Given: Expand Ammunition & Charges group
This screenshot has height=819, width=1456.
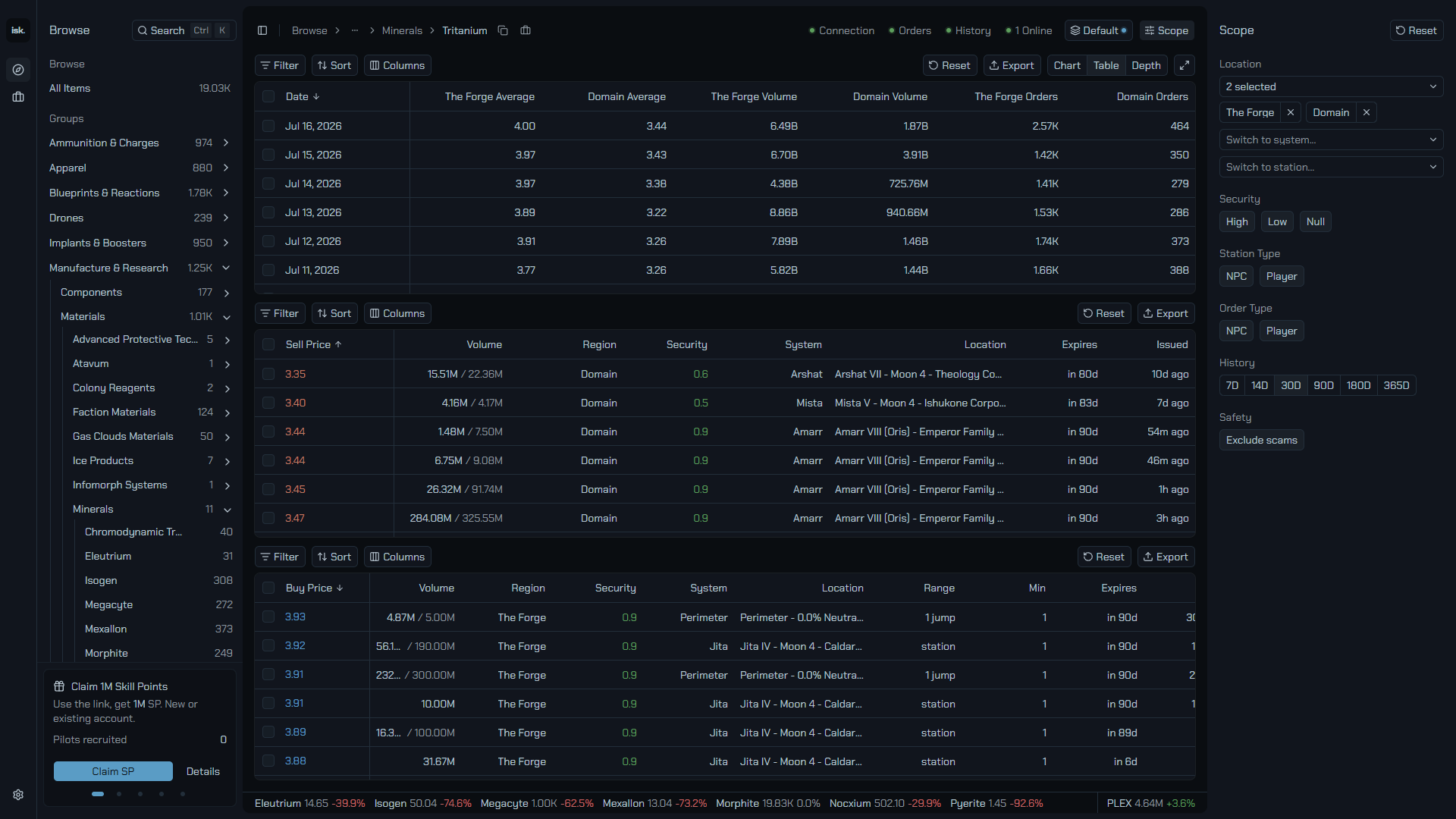Looking at the screenshot, I should 226,143.
